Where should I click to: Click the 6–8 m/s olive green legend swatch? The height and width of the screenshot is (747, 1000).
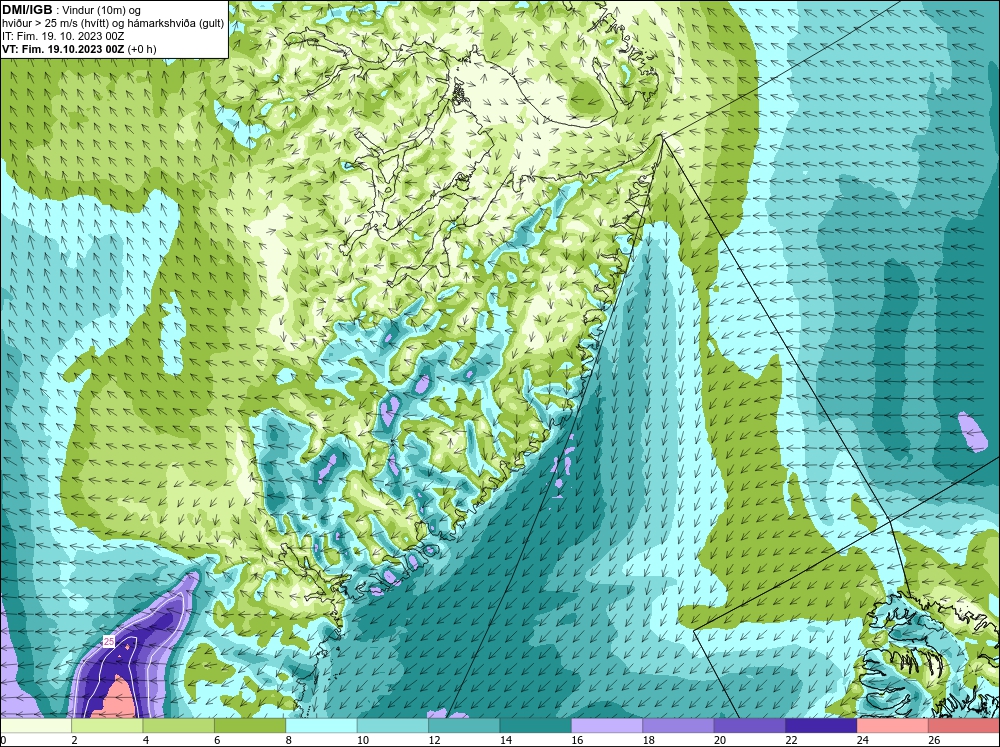click(250, 725)
